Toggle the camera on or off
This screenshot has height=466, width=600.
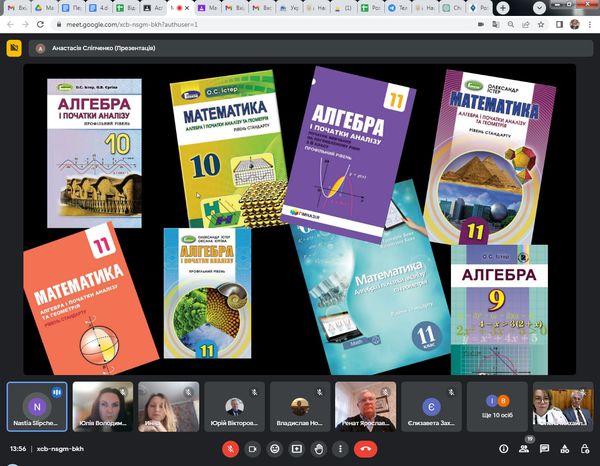(x=252, y=449)
